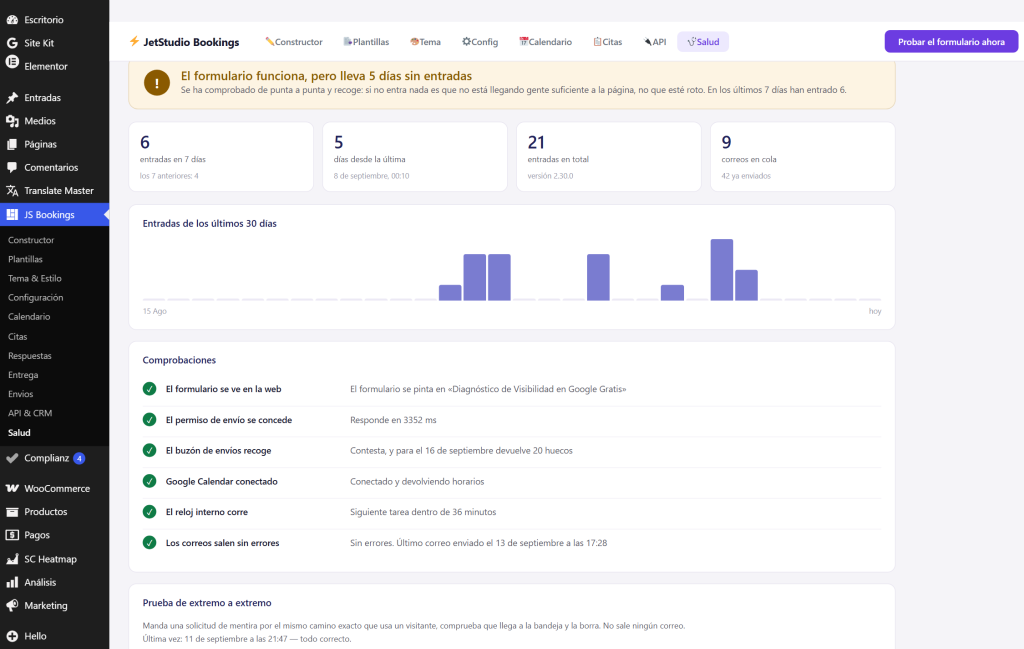Screen dimensions: 1024x649
Task: Click the Translate Master icon
Action: pyautogui.click(x=12, y=191)
